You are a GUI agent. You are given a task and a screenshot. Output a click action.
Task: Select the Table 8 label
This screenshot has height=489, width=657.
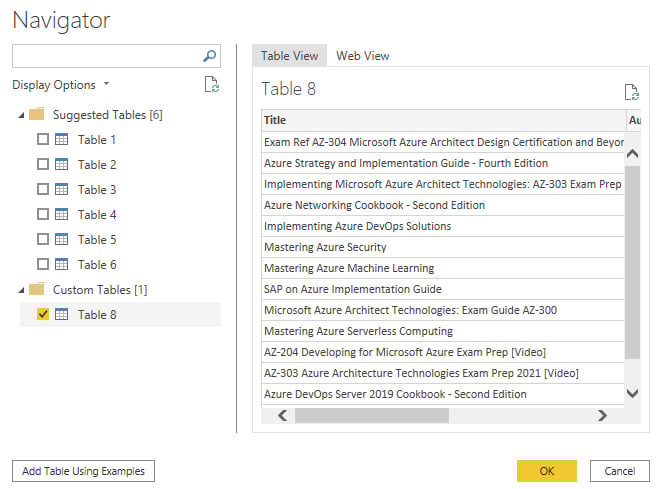point(97,315)
